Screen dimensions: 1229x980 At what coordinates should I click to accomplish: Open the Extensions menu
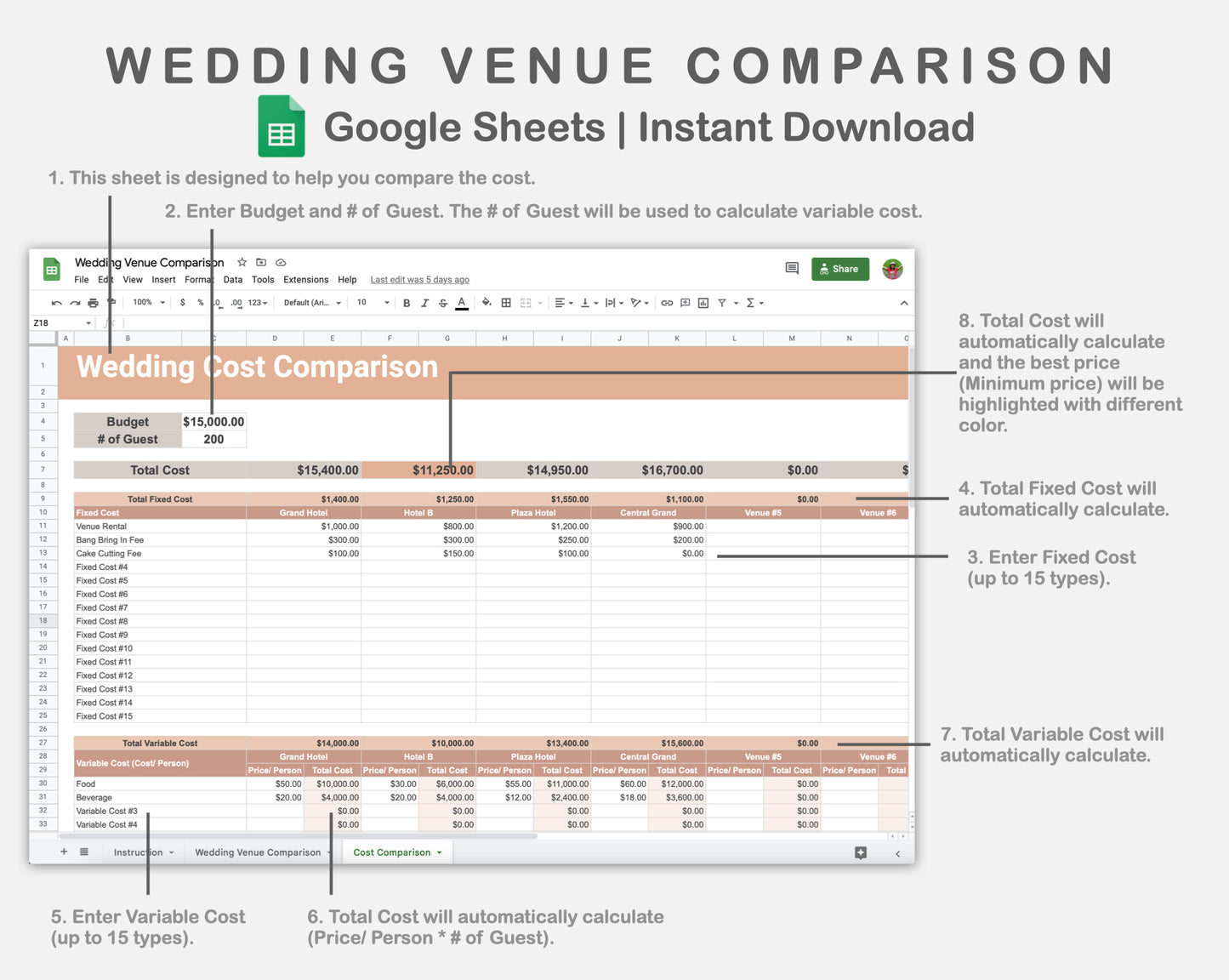[304, 279]
